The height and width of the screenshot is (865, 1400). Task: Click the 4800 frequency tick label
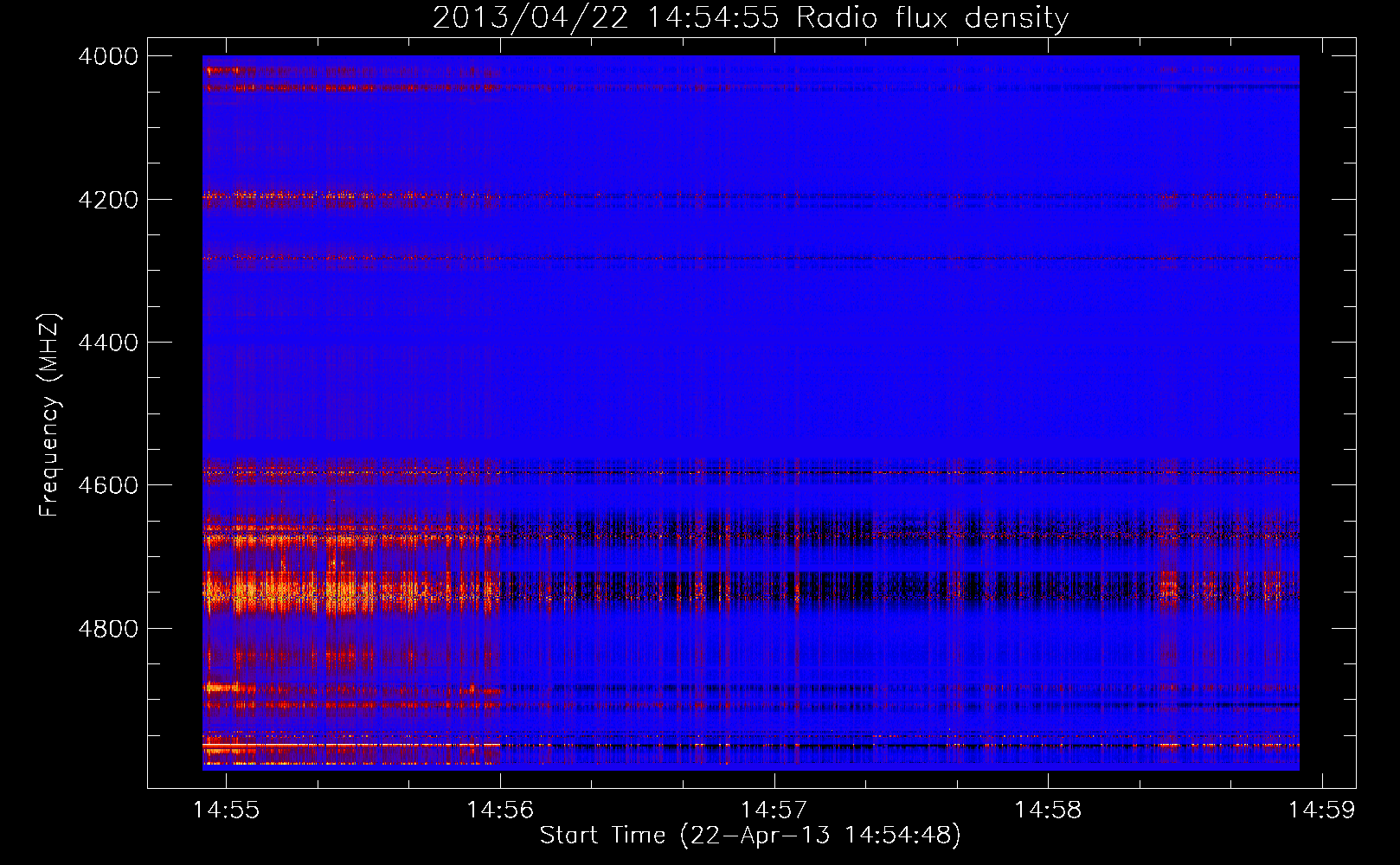point(108,629)
